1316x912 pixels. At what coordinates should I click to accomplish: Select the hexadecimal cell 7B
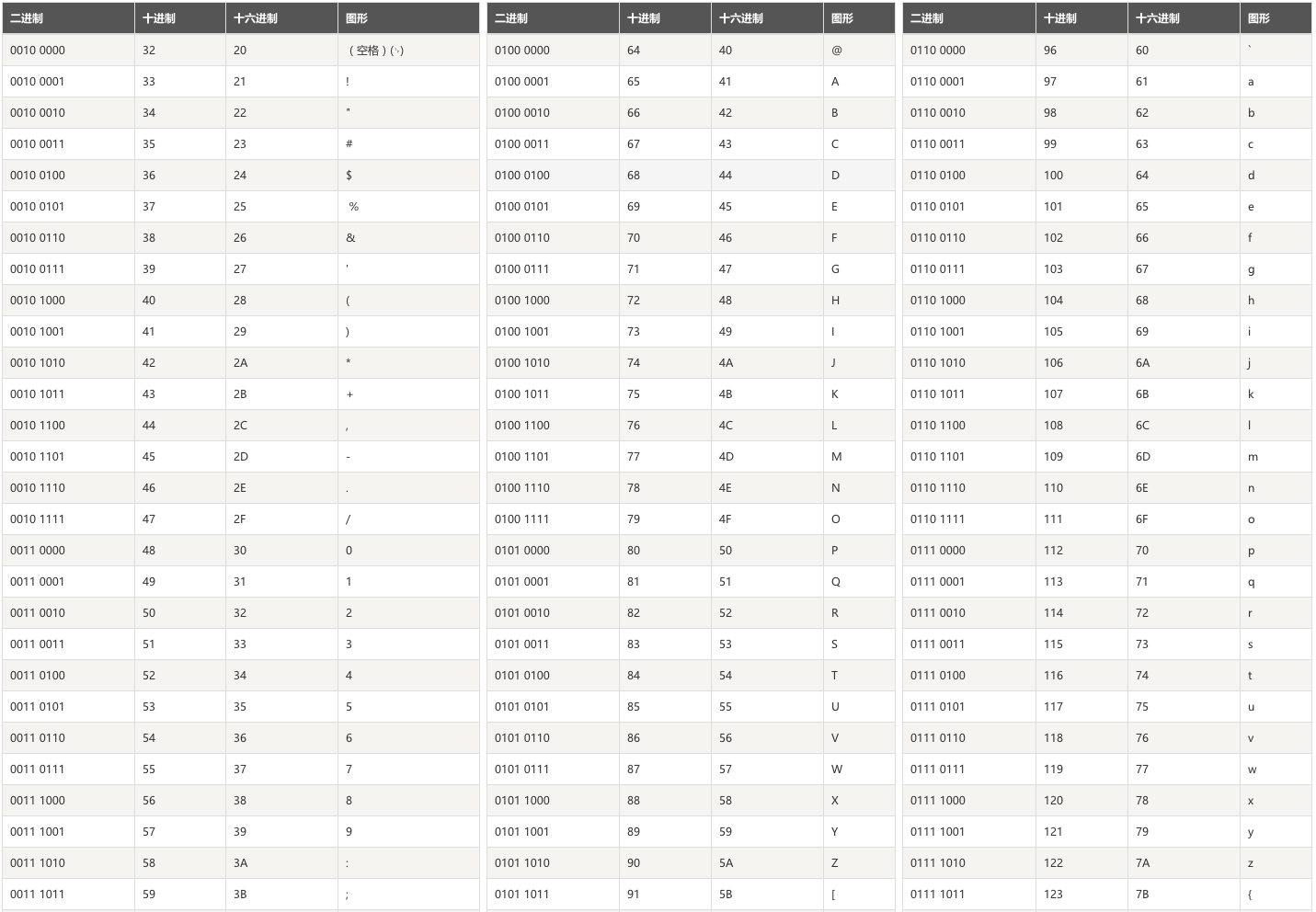tap(1142, 895)
